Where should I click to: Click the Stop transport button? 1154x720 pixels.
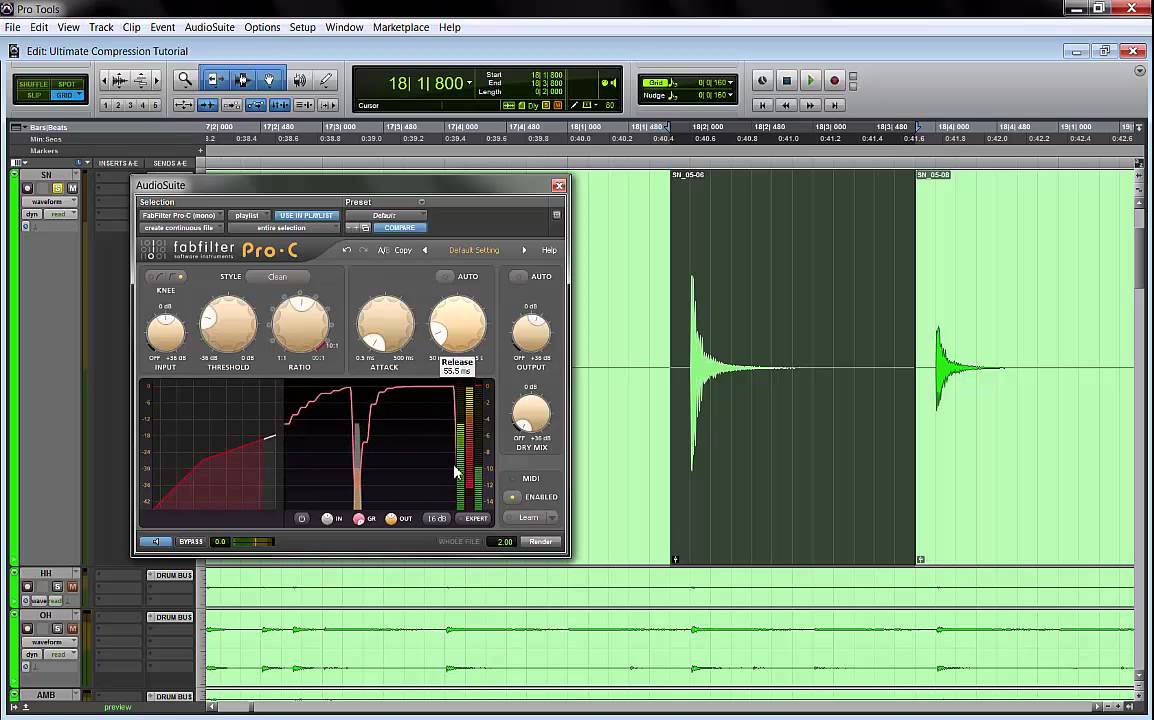point(786,80)
